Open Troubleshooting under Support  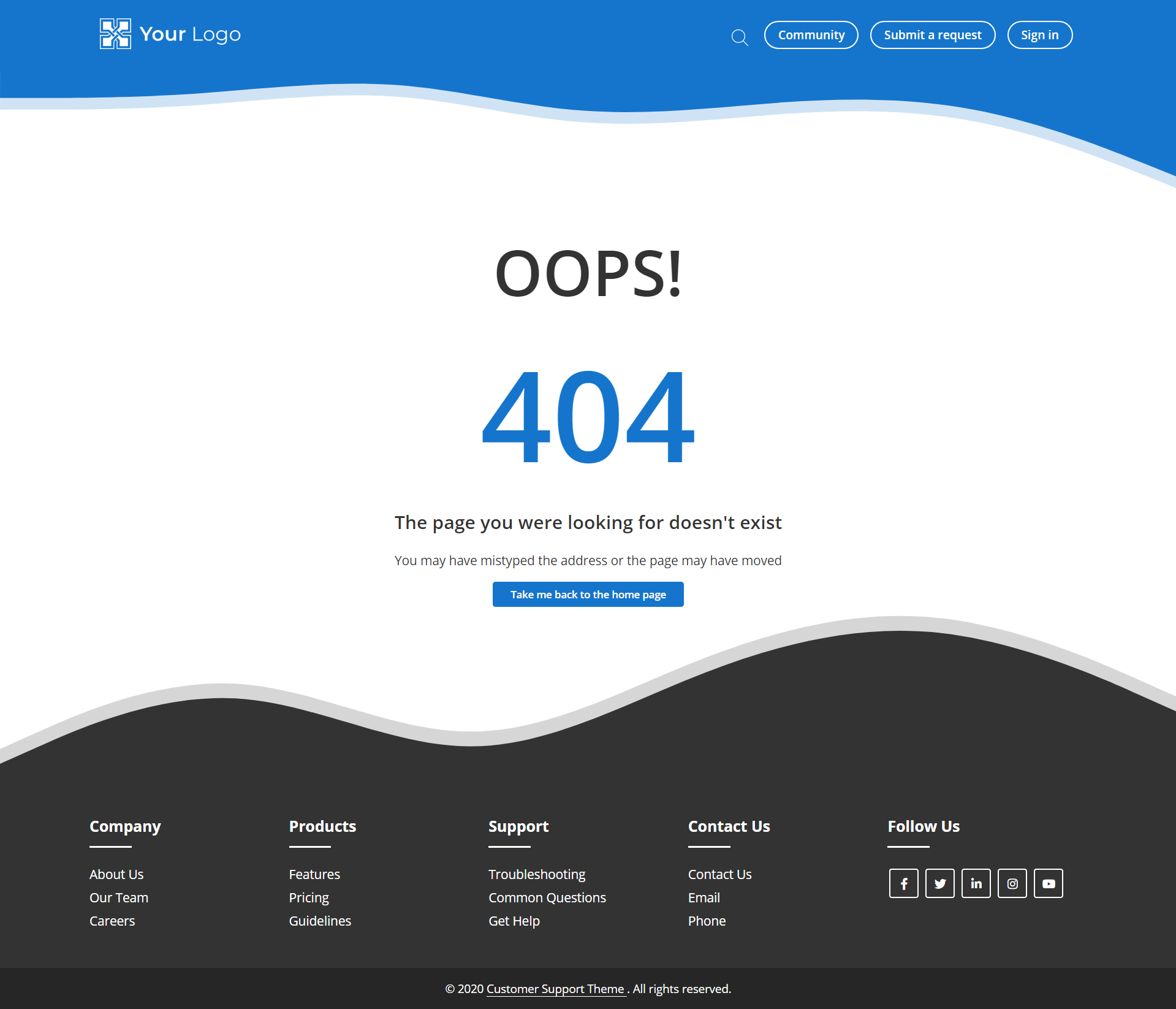pos(537,874)
